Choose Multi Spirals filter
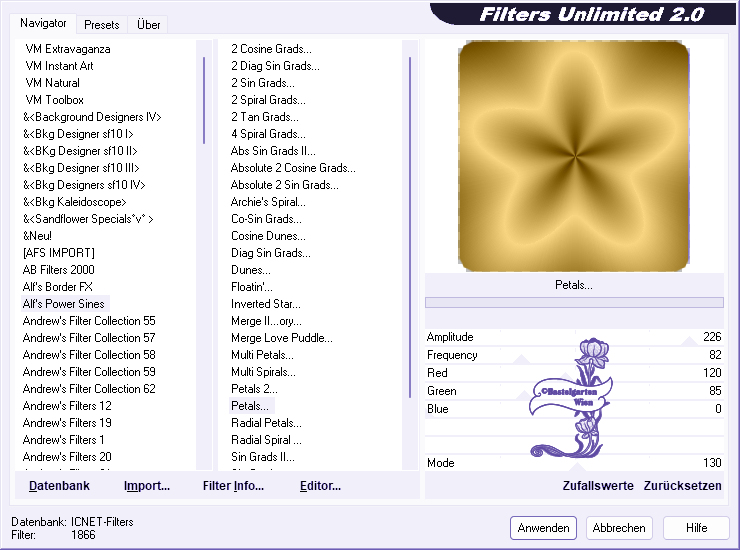The height and width of the screenshot is (550, 740). [x=263, y=372]
